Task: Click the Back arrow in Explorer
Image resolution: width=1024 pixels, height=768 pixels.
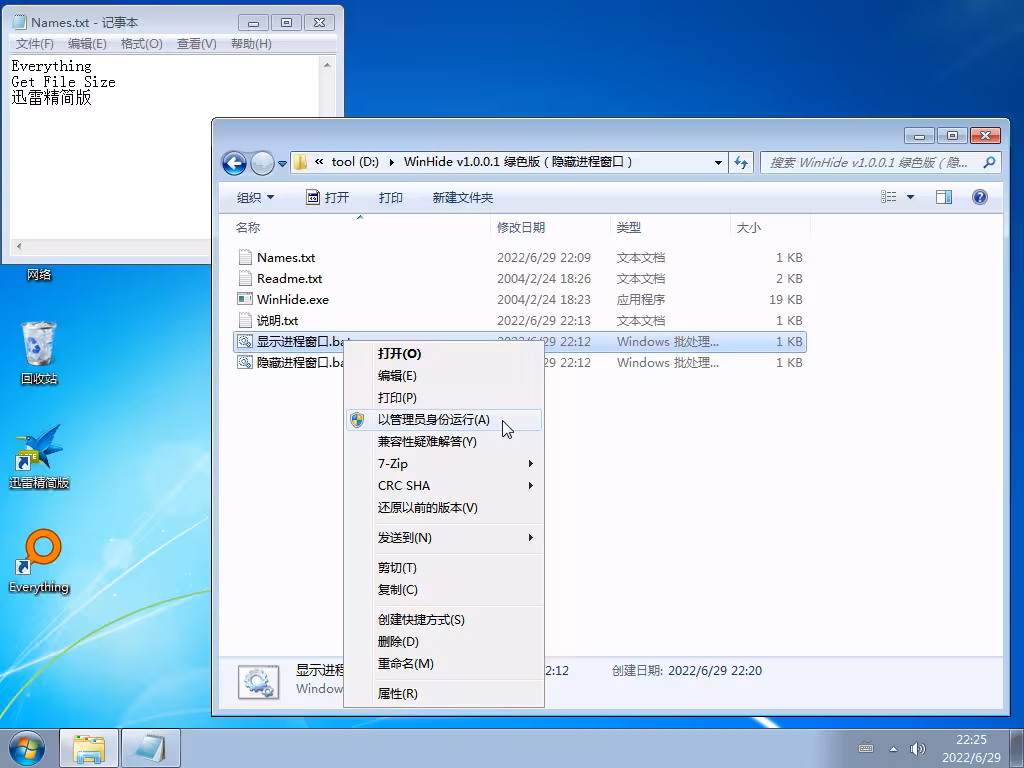Action: coord(234,163)
